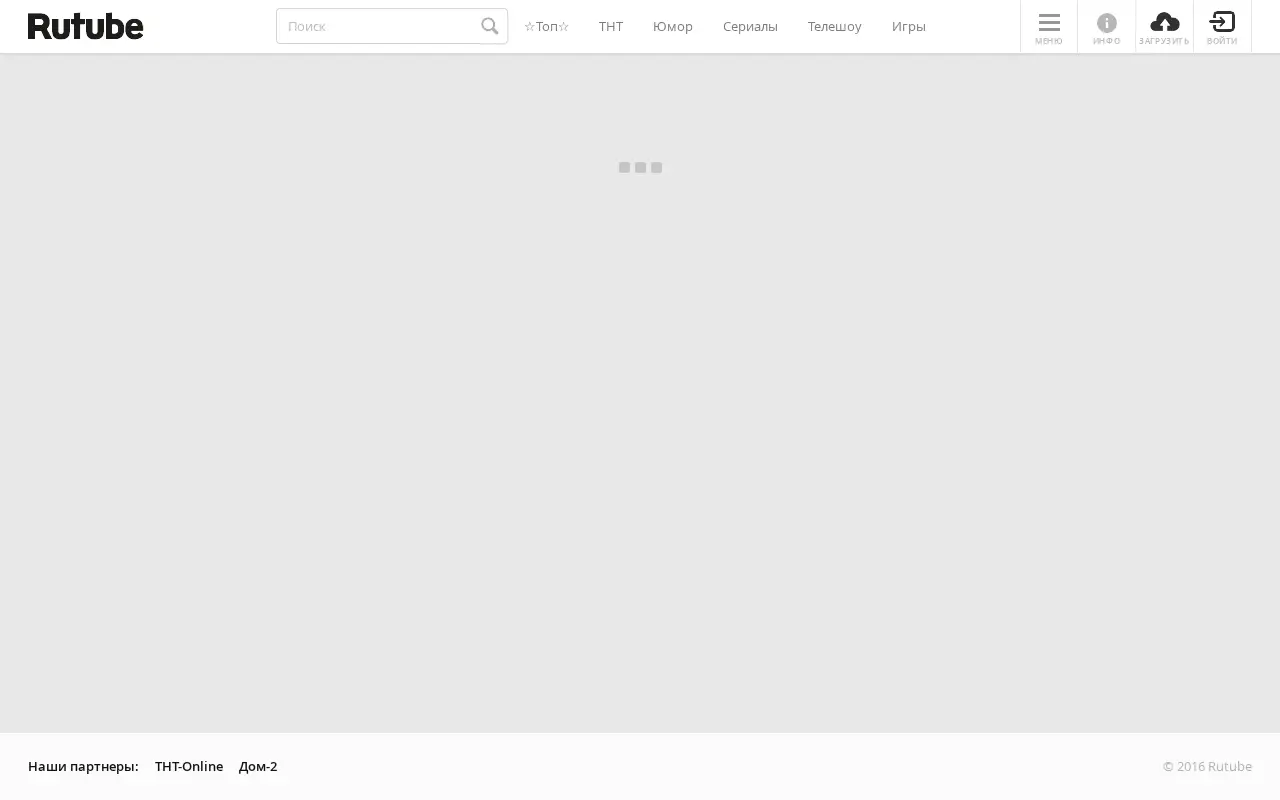This screenshot has width=1280, height=800.
Task: Click the Войти login icon
Action: click(x=1222, y=21)
